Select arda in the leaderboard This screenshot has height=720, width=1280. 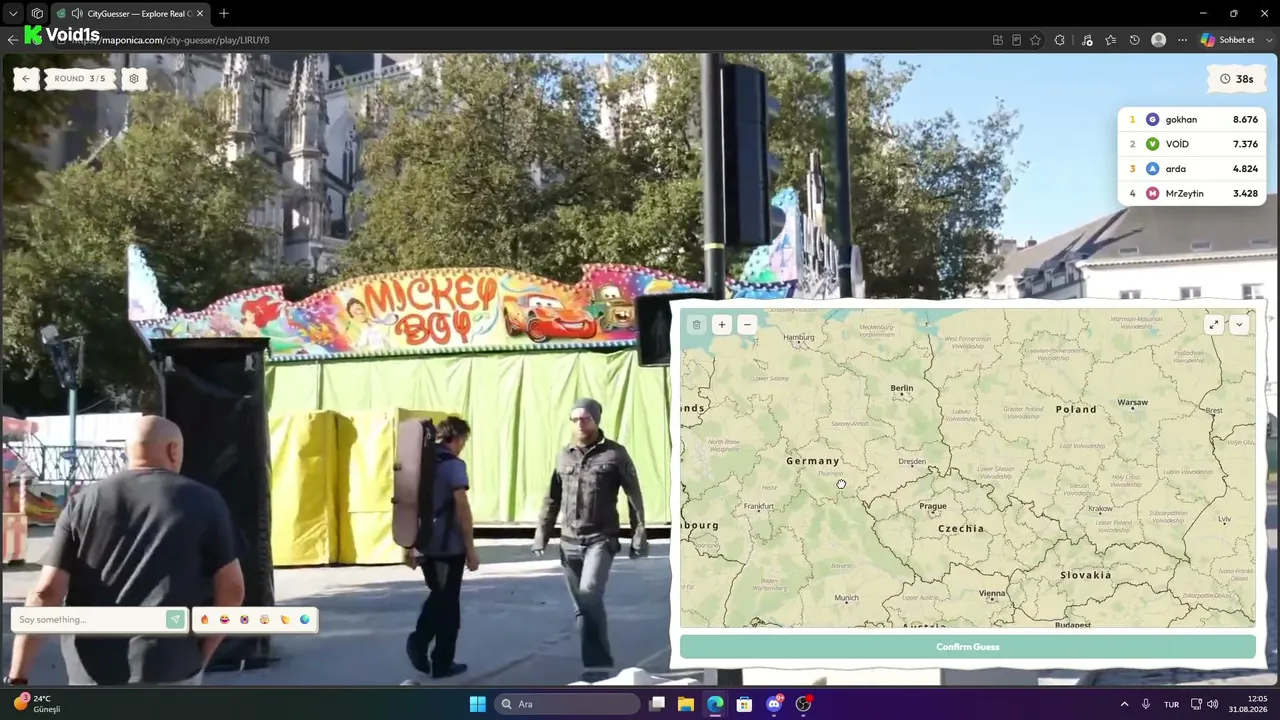pyautogui.click(x=1192, y=169)
